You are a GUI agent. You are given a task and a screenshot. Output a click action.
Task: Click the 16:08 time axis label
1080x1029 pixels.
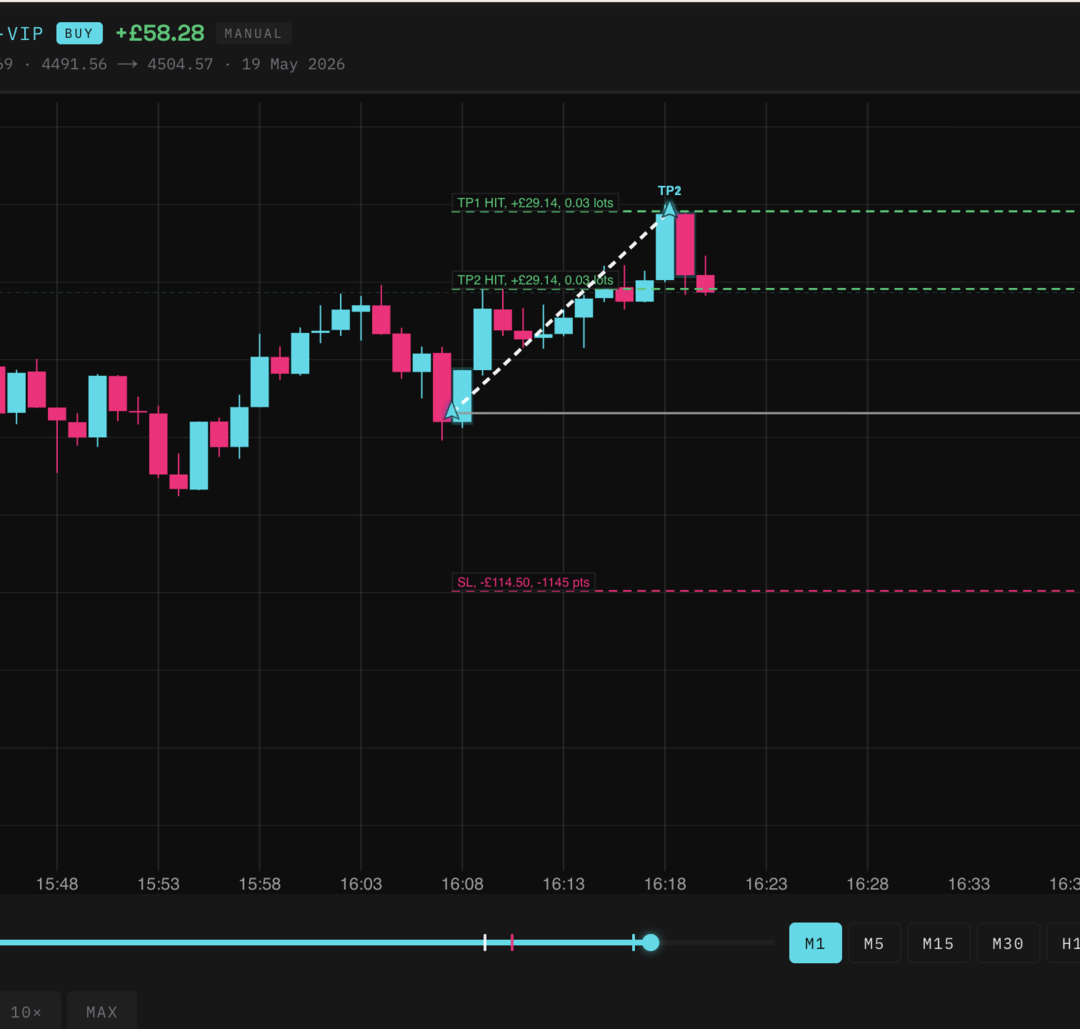coord(462,884)
